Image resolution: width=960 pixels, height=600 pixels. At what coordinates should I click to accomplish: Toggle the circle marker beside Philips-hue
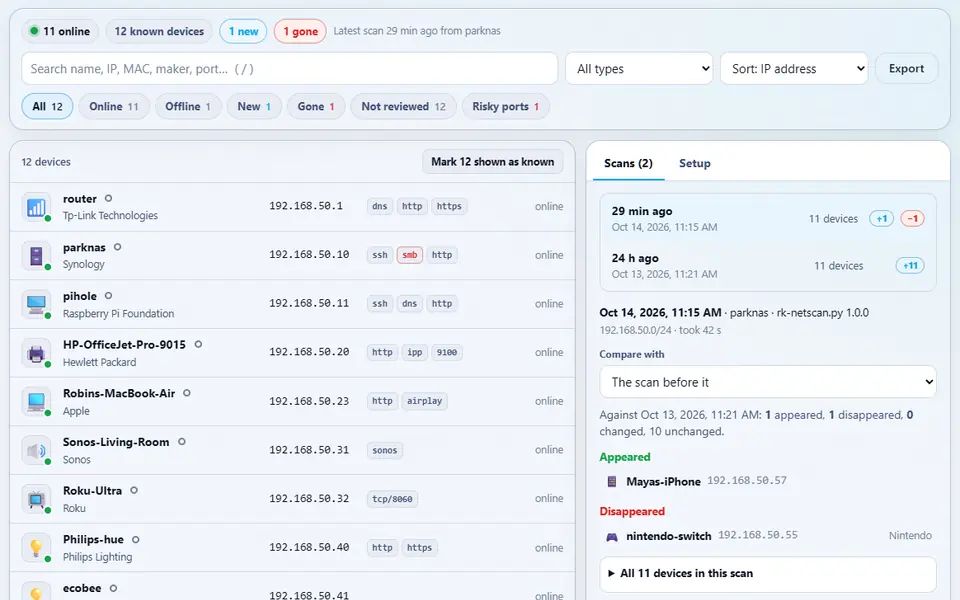coord(136,539)
